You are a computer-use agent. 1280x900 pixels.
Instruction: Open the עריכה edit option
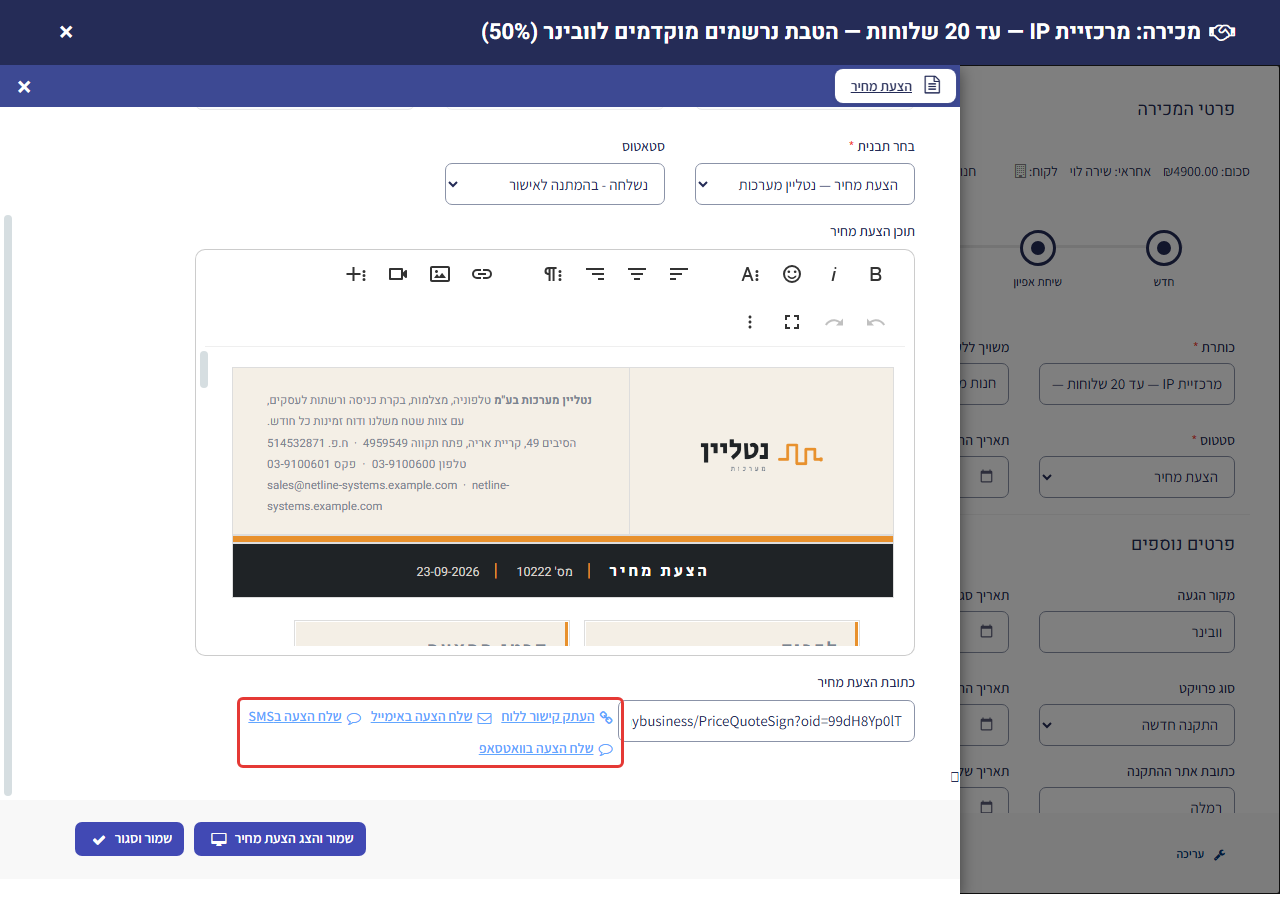pyautogui.click(x=1200, y=854)
